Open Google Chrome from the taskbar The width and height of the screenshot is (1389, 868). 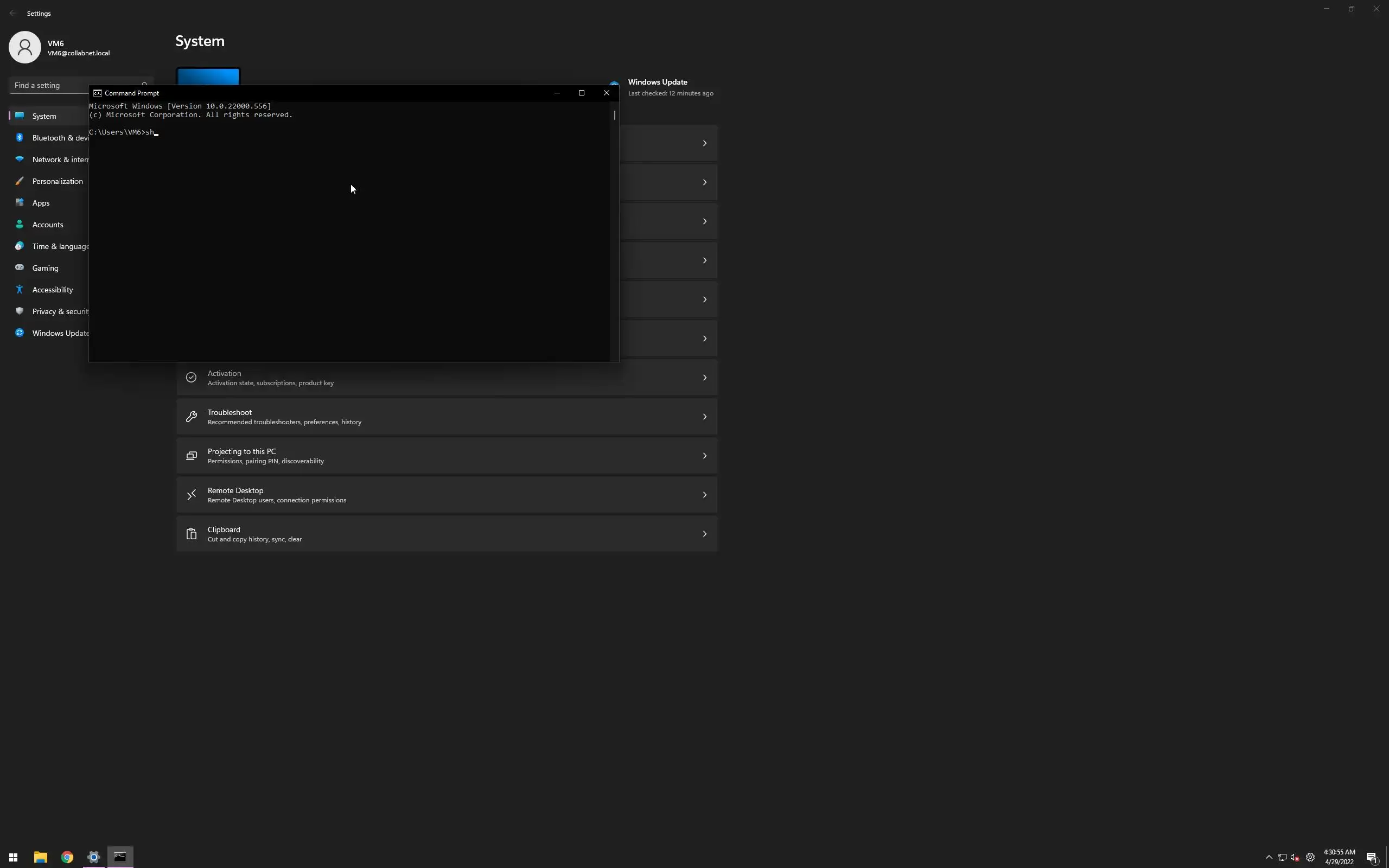[67, 857]
